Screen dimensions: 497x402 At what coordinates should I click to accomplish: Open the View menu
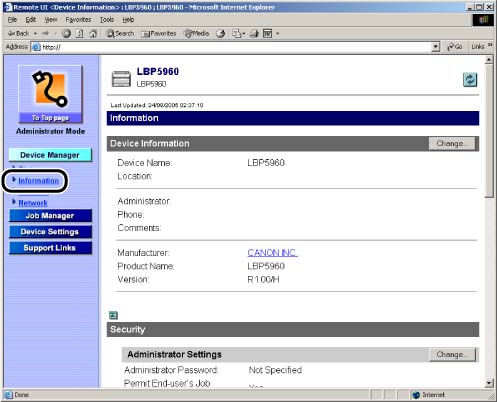[x=51, y=20]
